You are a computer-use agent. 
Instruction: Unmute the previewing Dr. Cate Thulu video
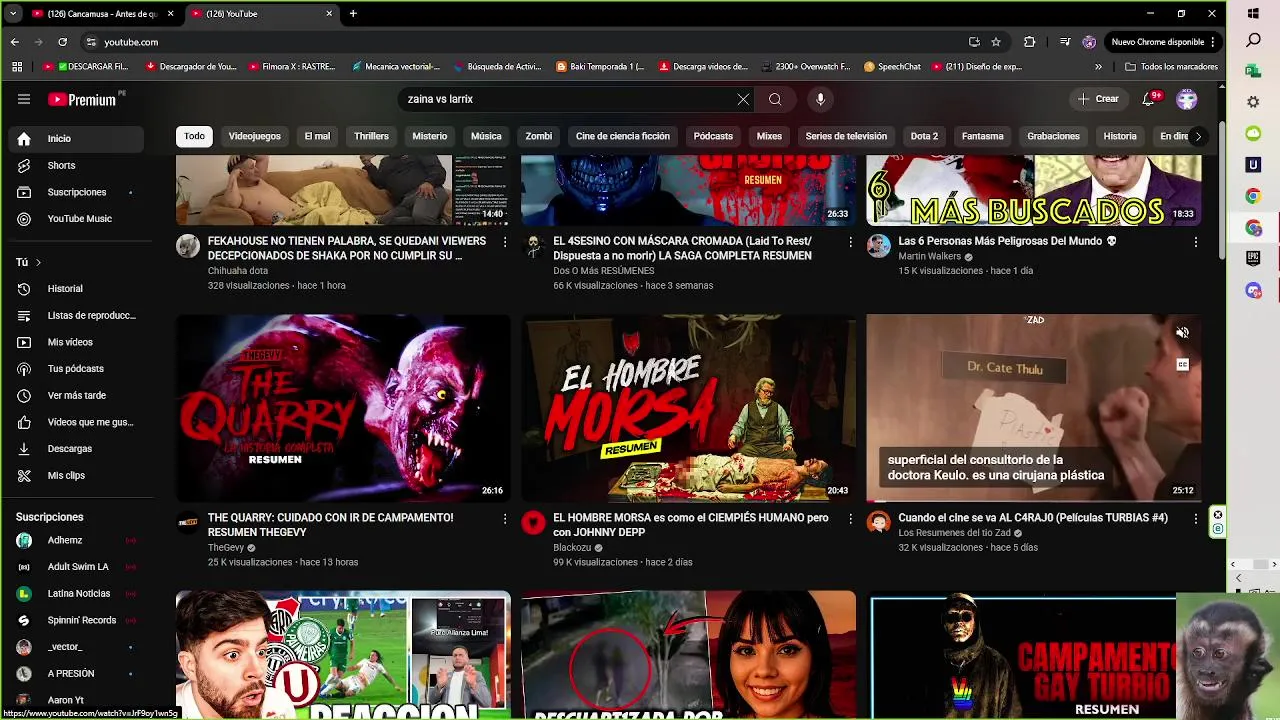(x=1182, y=333)
